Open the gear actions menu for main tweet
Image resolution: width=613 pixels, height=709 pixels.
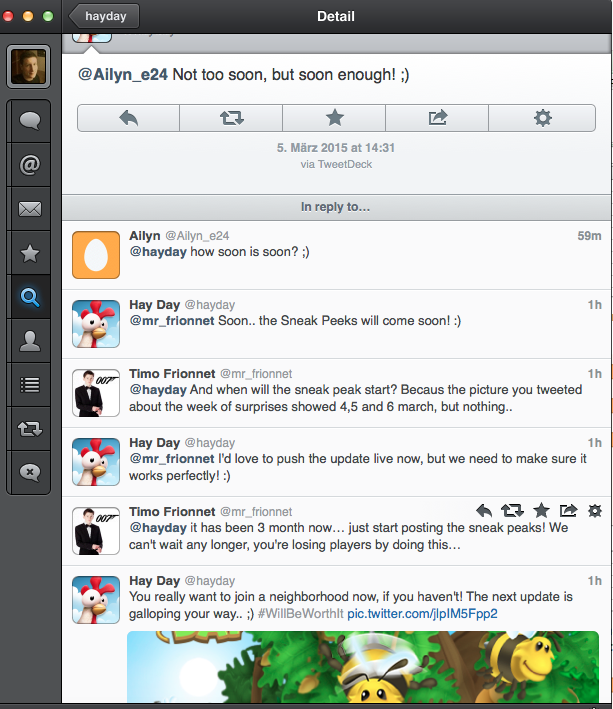[543, 118]
